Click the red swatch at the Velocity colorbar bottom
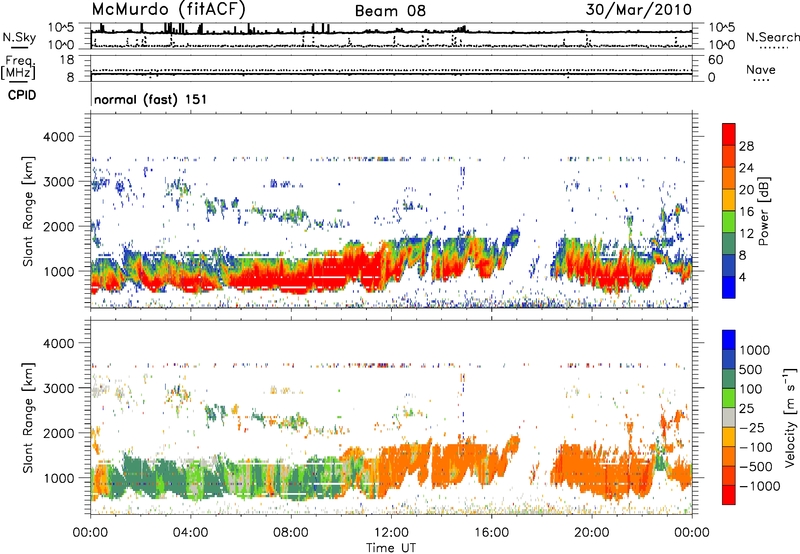The width and height of the screenshot is (800, 554). [729, 496]
